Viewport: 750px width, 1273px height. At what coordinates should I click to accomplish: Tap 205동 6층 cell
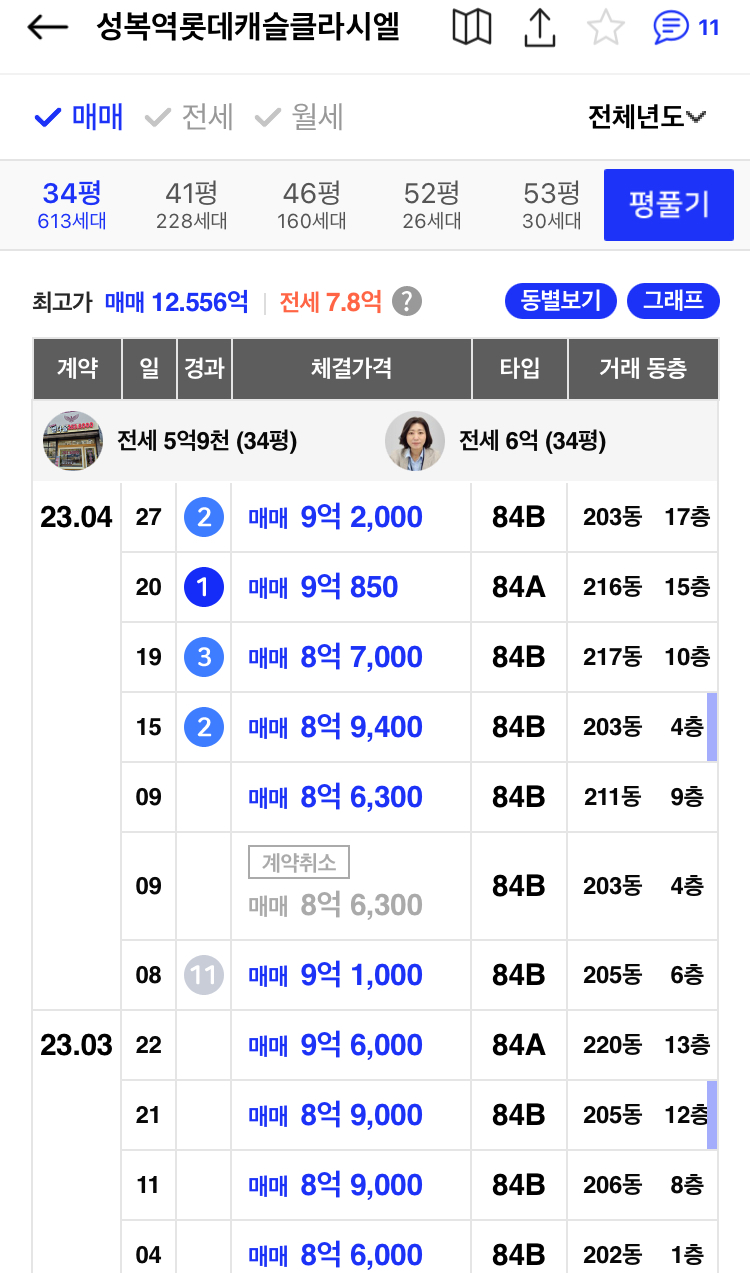point(644,975)
